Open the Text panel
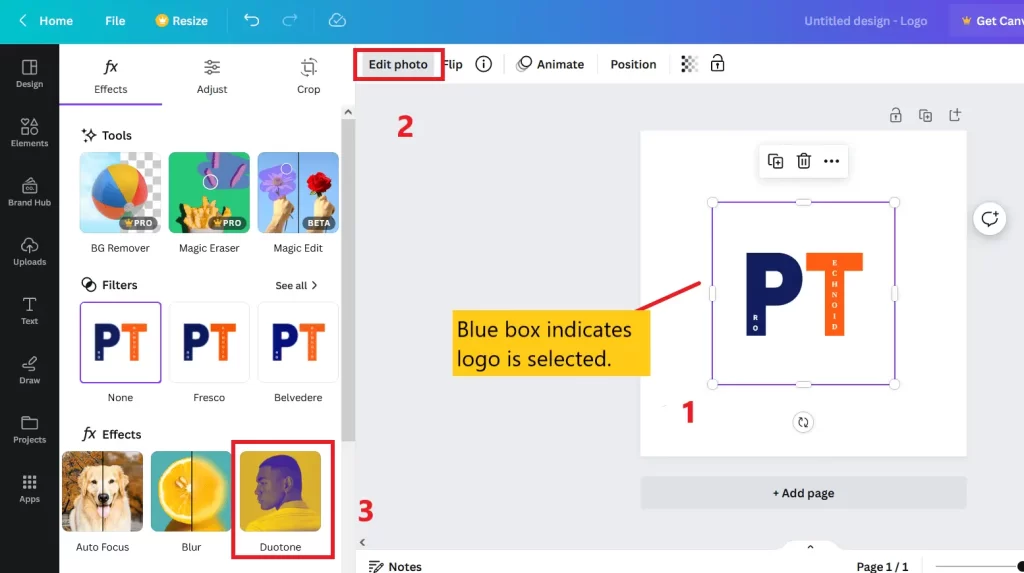The image size is (1024, 573). [x=29, y=311]
